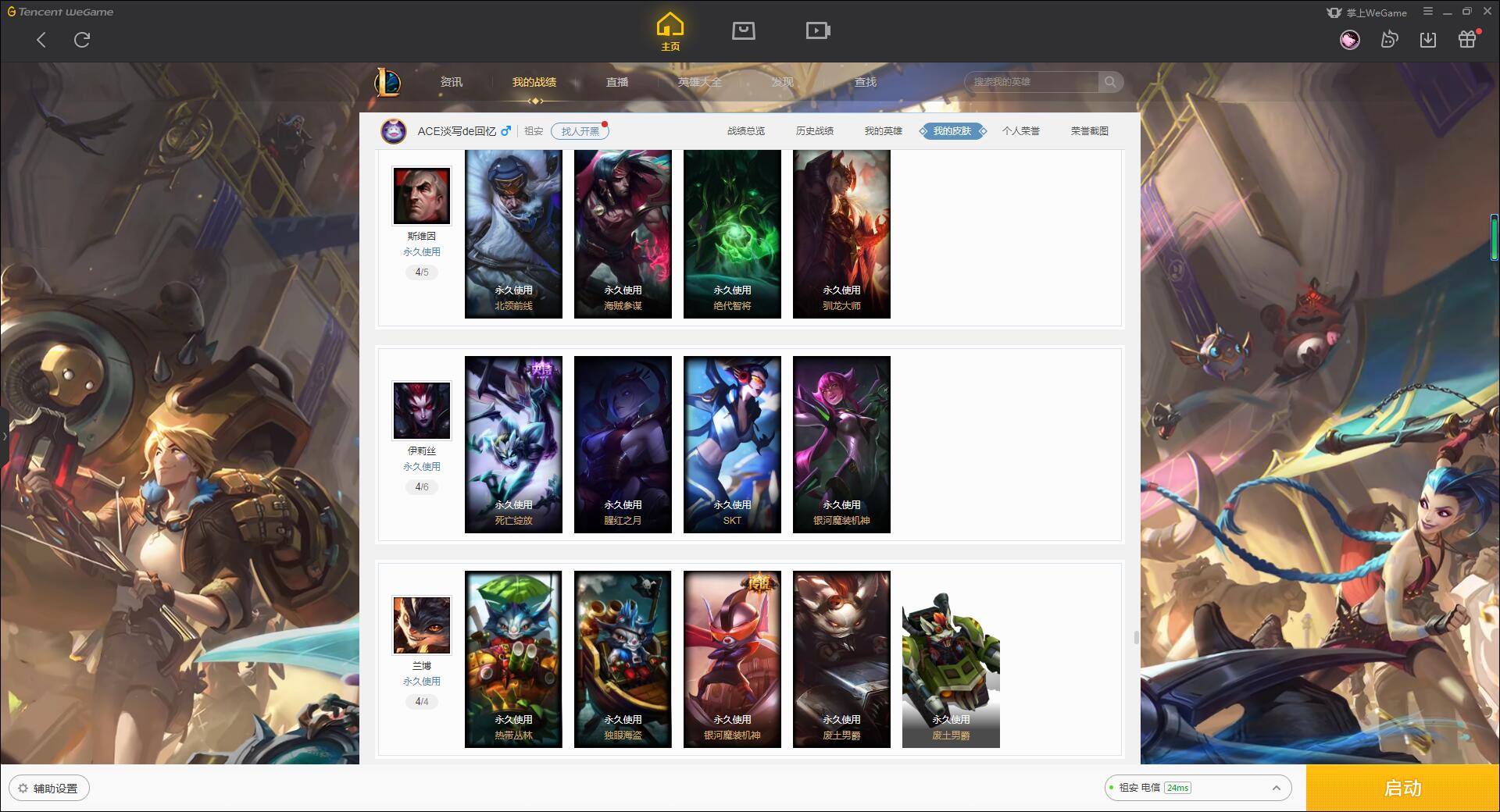Viewport: 1500px width, 812px height.
Task: Open the 战绩总览 sub-tab
Action: tap(746, 131)
